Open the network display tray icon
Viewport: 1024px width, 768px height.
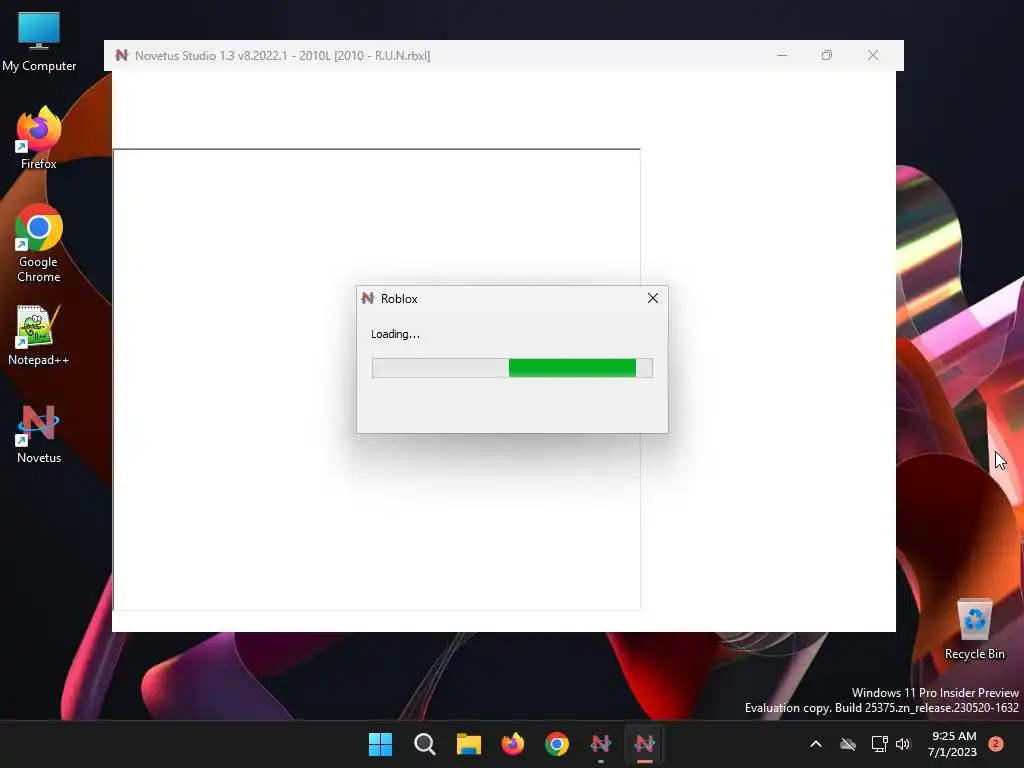(x=879, y=744)
